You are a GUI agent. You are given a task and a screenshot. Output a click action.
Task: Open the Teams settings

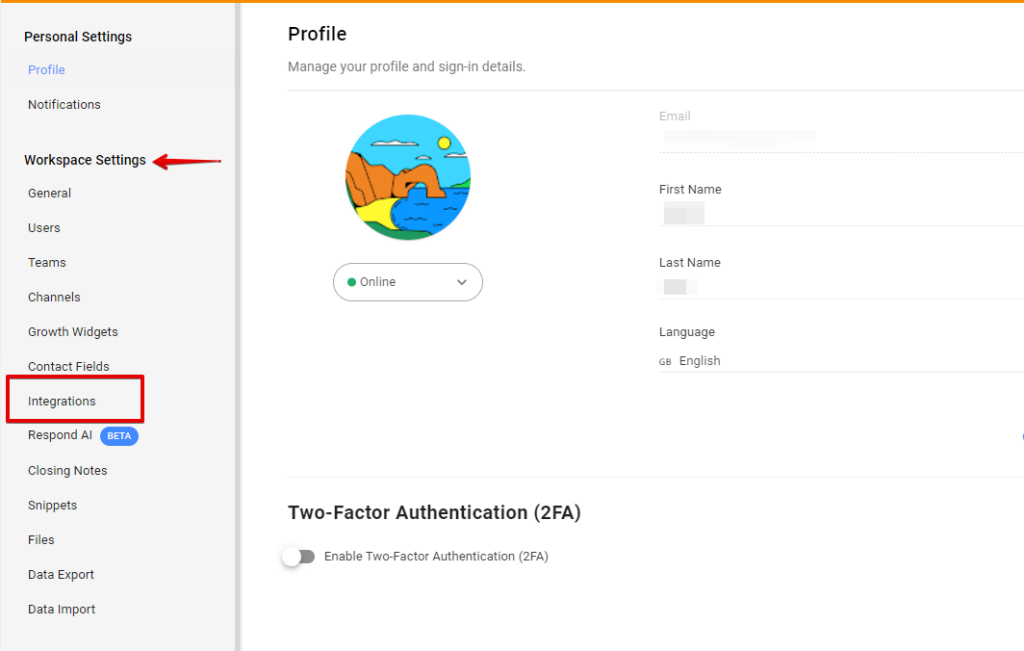click(47, 263)
